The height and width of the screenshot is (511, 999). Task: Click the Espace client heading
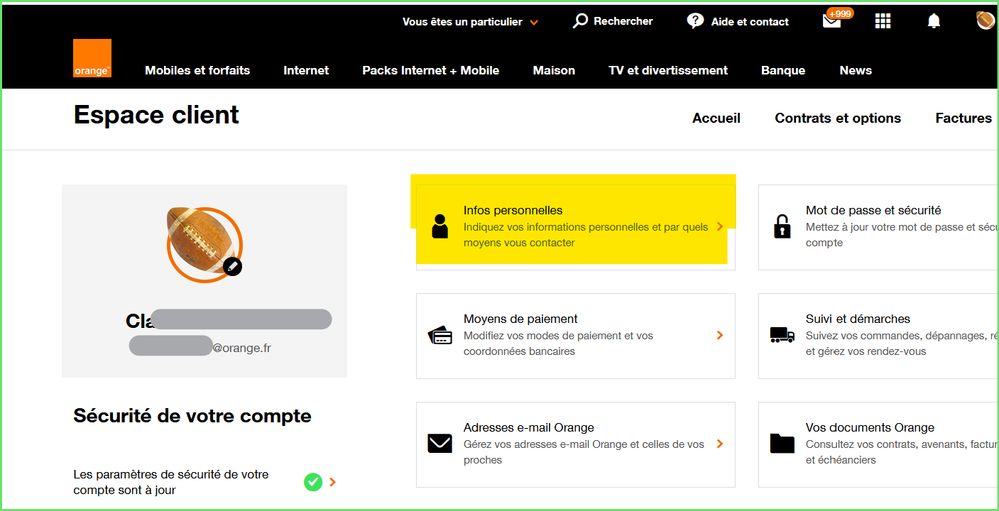click(x=157, y=115)
